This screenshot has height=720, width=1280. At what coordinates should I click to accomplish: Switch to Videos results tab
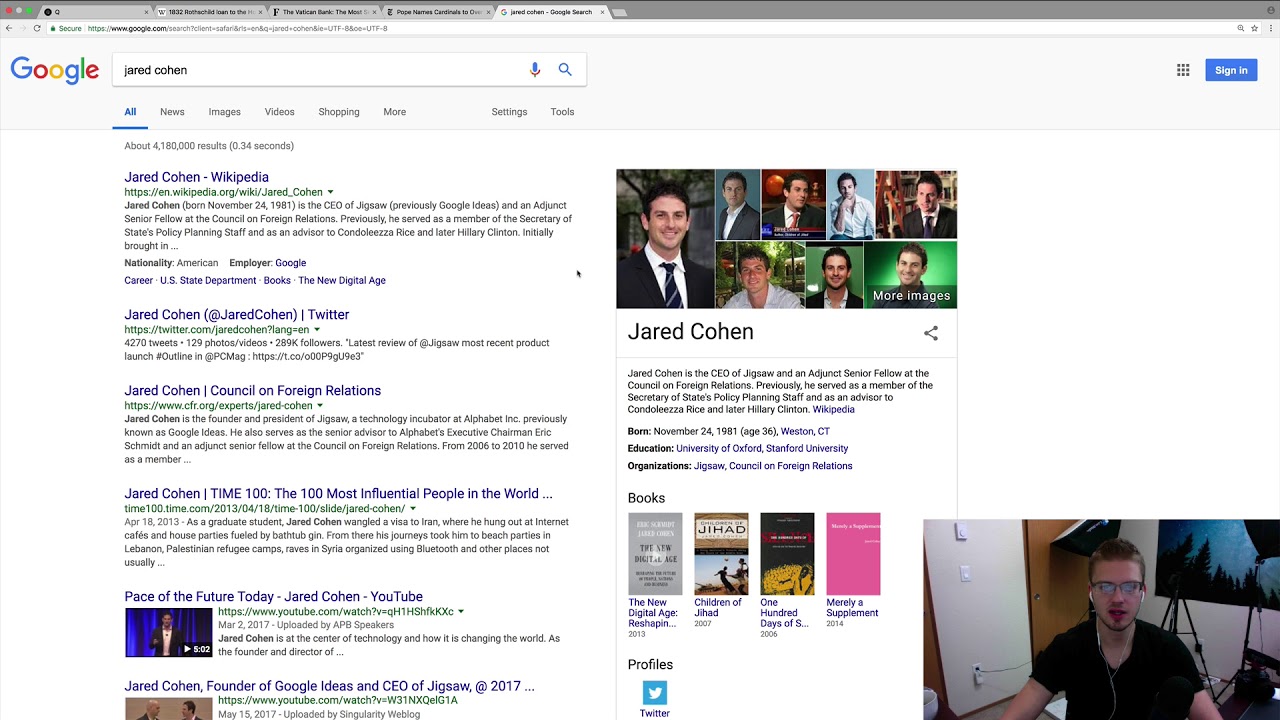pyautogui.click(x=279, y=112)
